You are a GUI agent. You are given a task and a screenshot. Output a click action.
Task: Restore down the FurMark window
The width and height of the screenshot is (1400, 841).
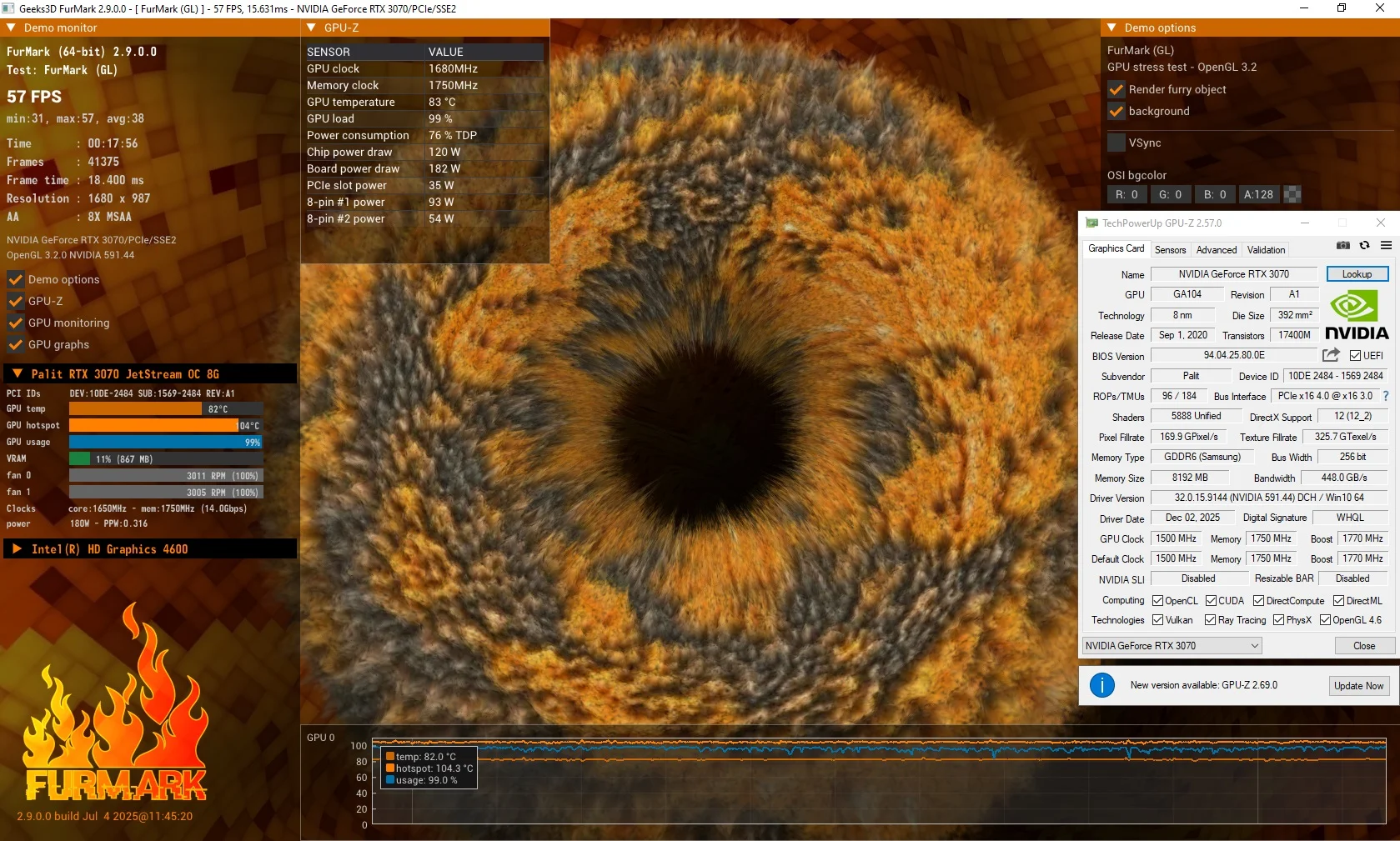coord(1342,8)
